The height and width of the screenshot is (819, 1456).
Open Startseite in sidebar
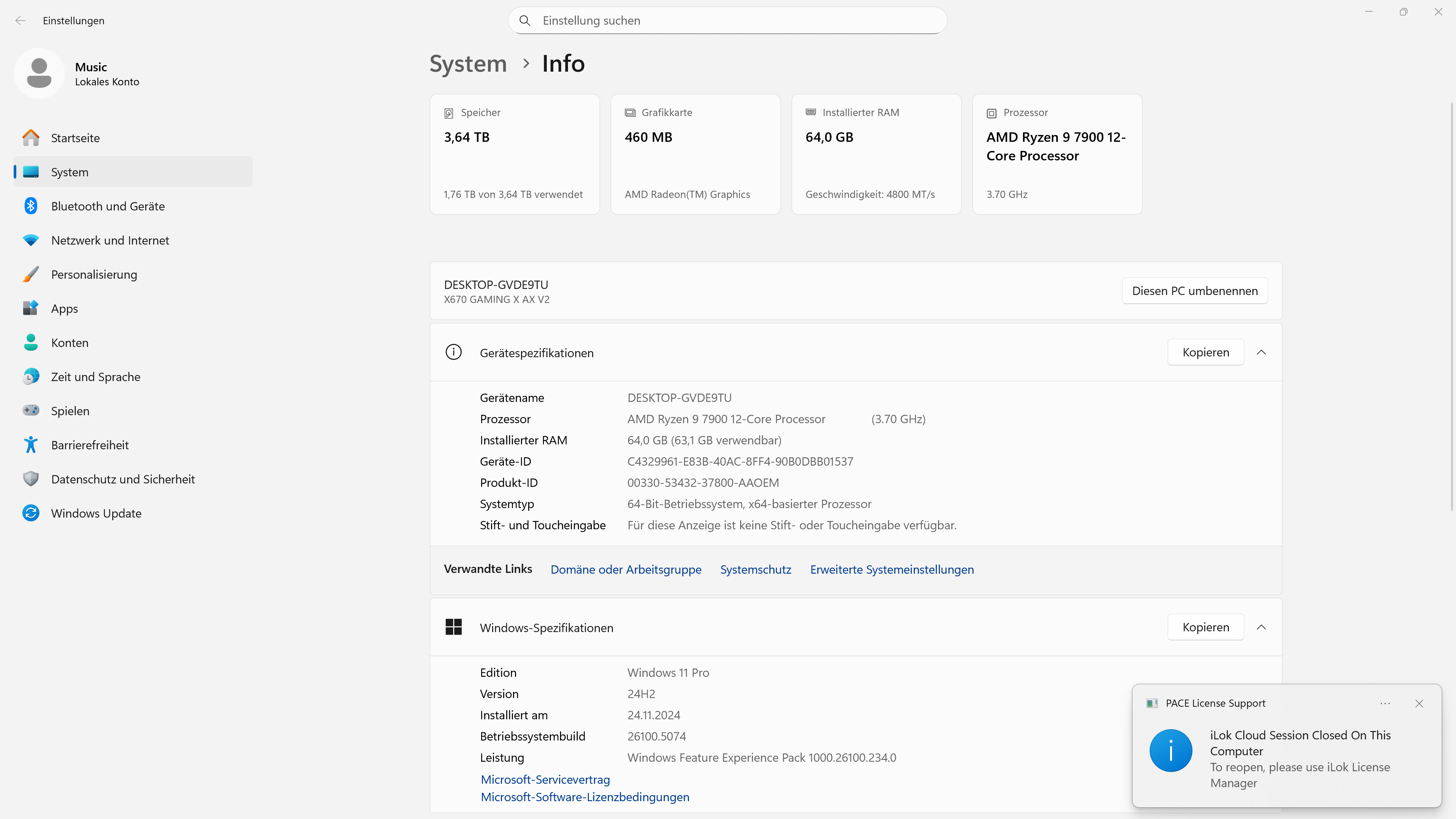133,138
